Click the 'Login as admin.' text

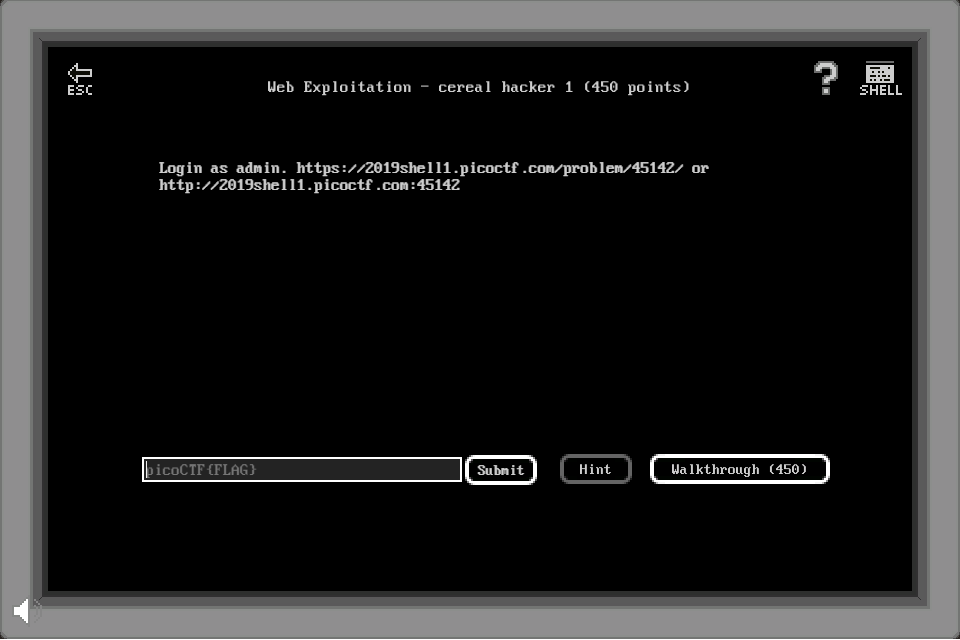[223, 168]
